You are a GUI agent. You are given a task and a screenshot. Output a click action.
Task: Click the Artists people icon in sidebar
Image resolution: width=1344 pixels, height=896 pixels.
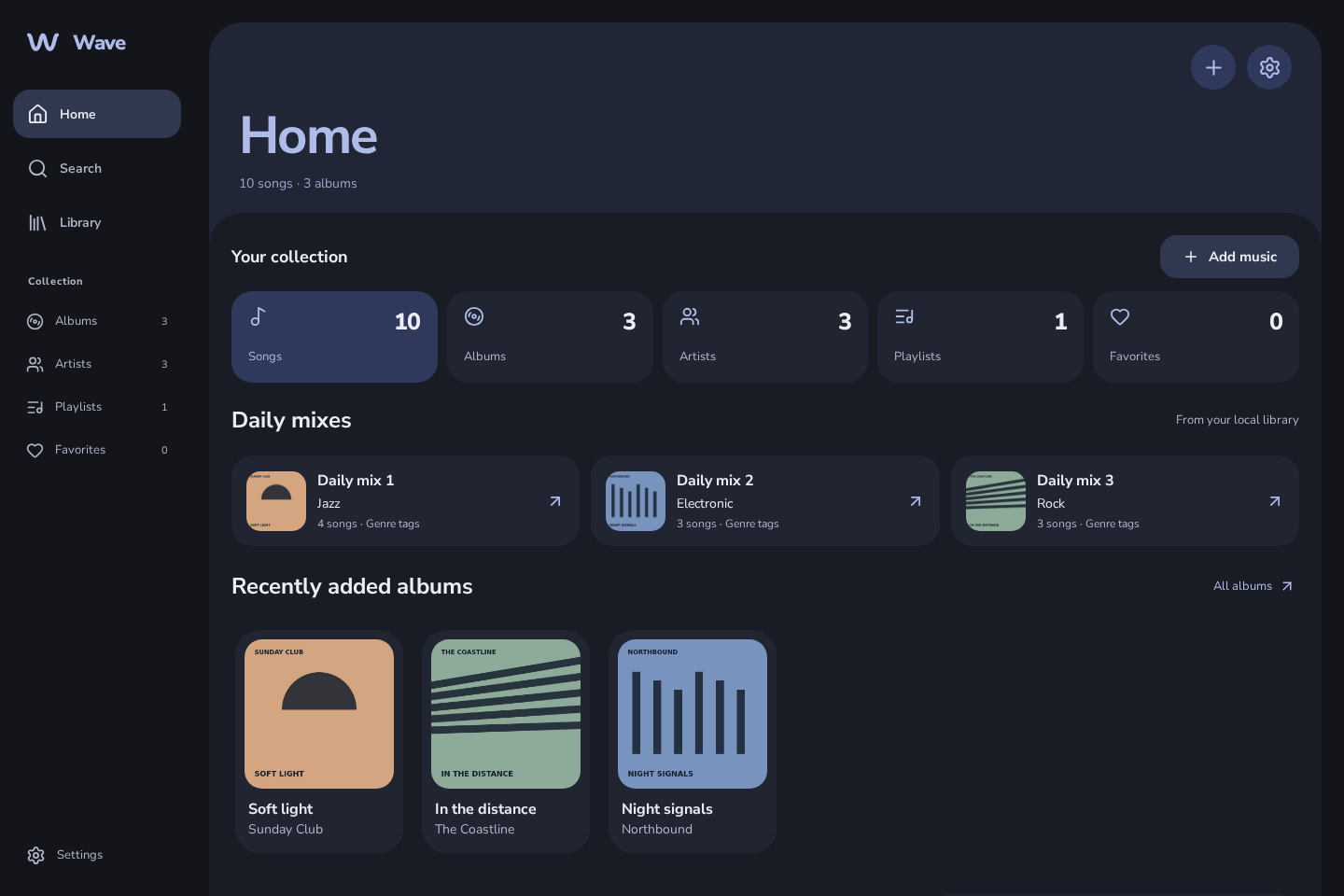(35, 364)
